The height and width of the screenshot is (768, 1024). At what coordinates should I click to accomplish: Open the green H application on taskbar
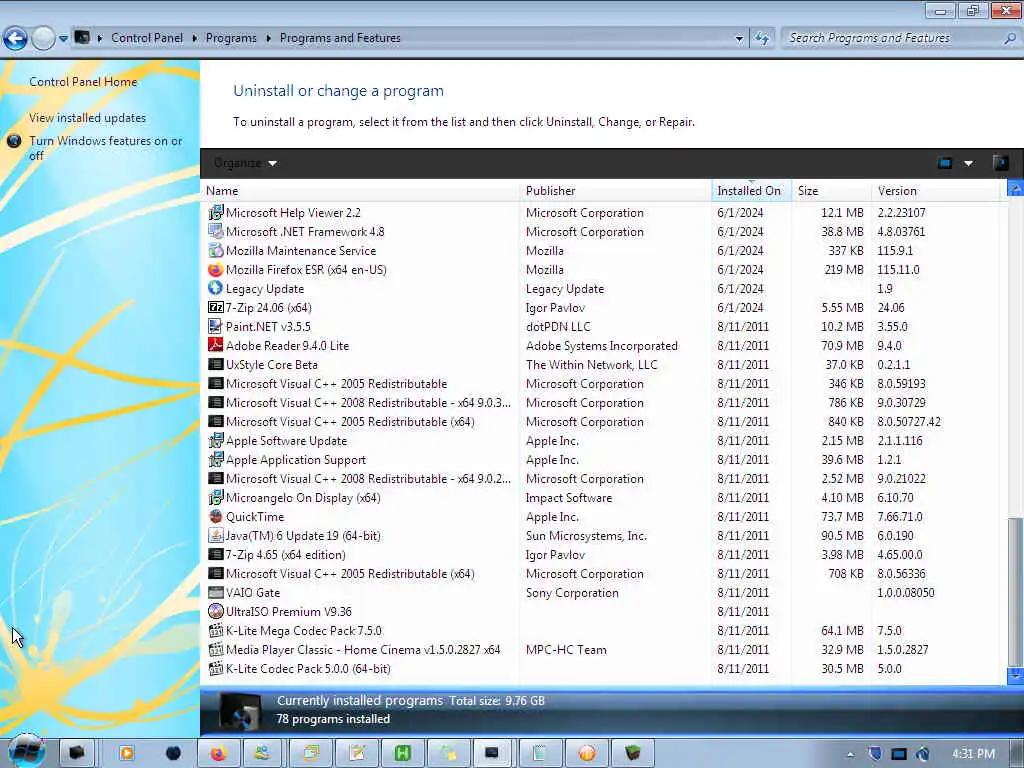402,754
